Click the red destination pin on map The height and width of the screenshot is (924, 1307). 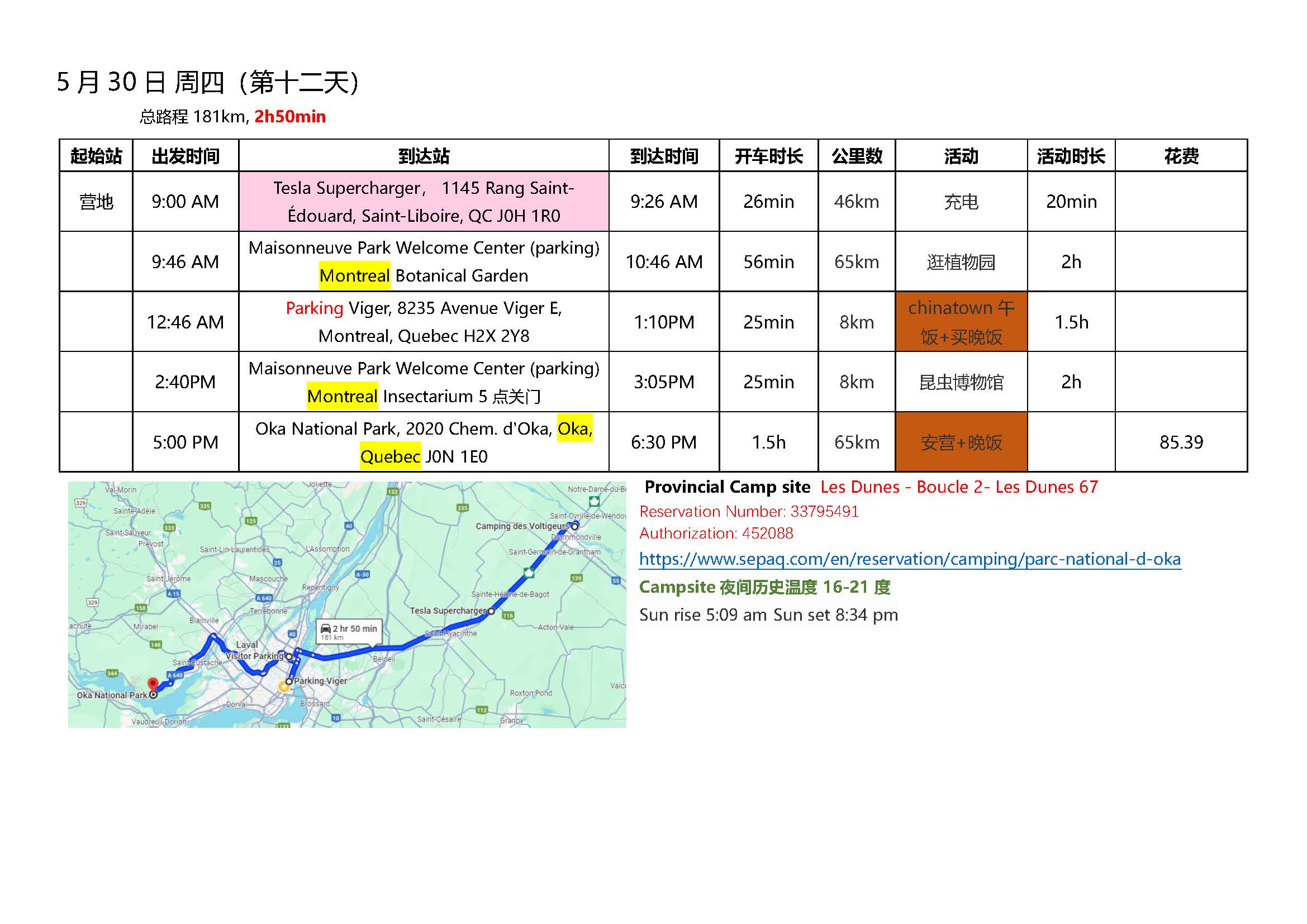click(x=153, y=683)
